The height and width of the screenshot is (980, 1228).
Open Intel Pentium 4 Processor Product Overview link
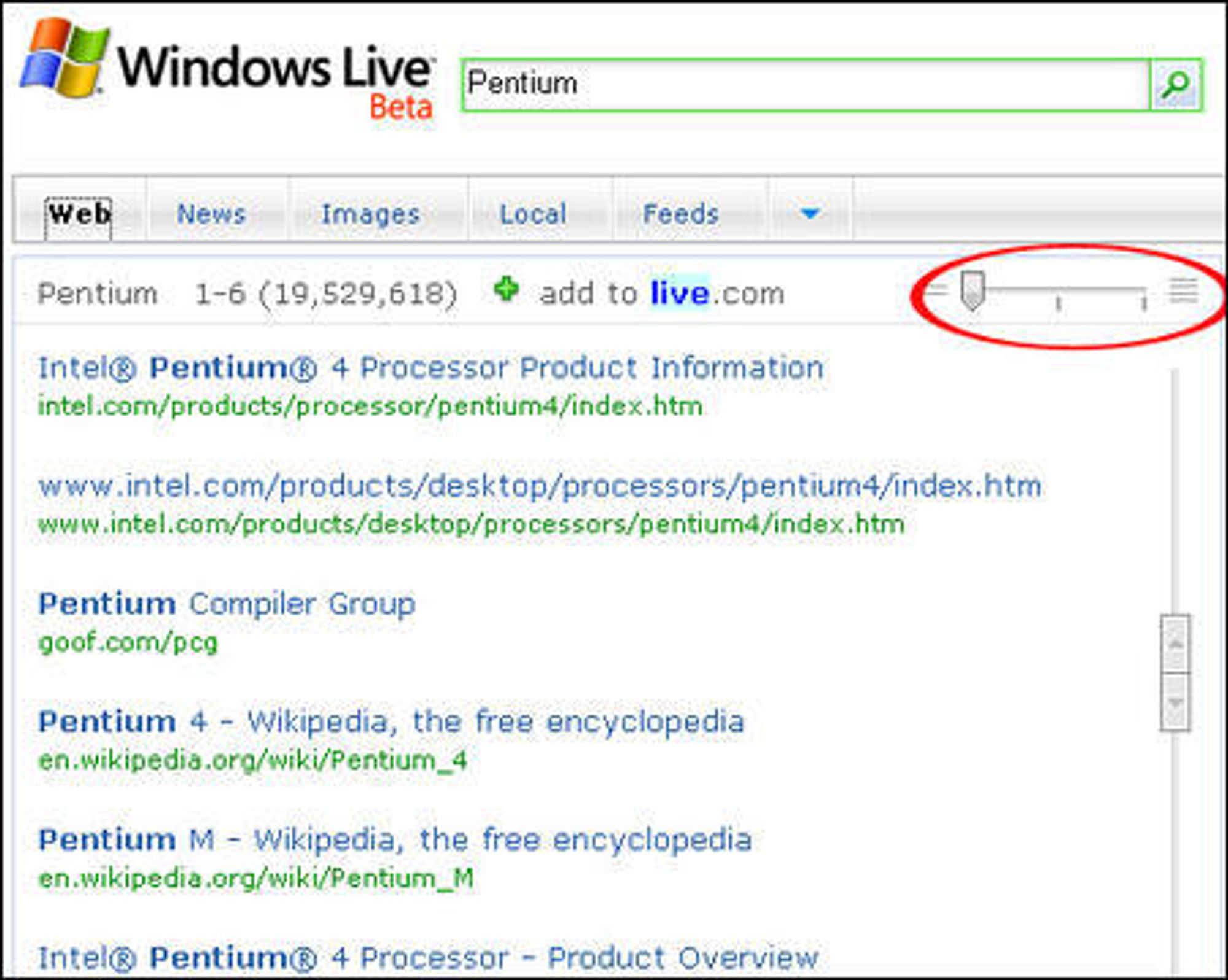[x=429, y=957]
